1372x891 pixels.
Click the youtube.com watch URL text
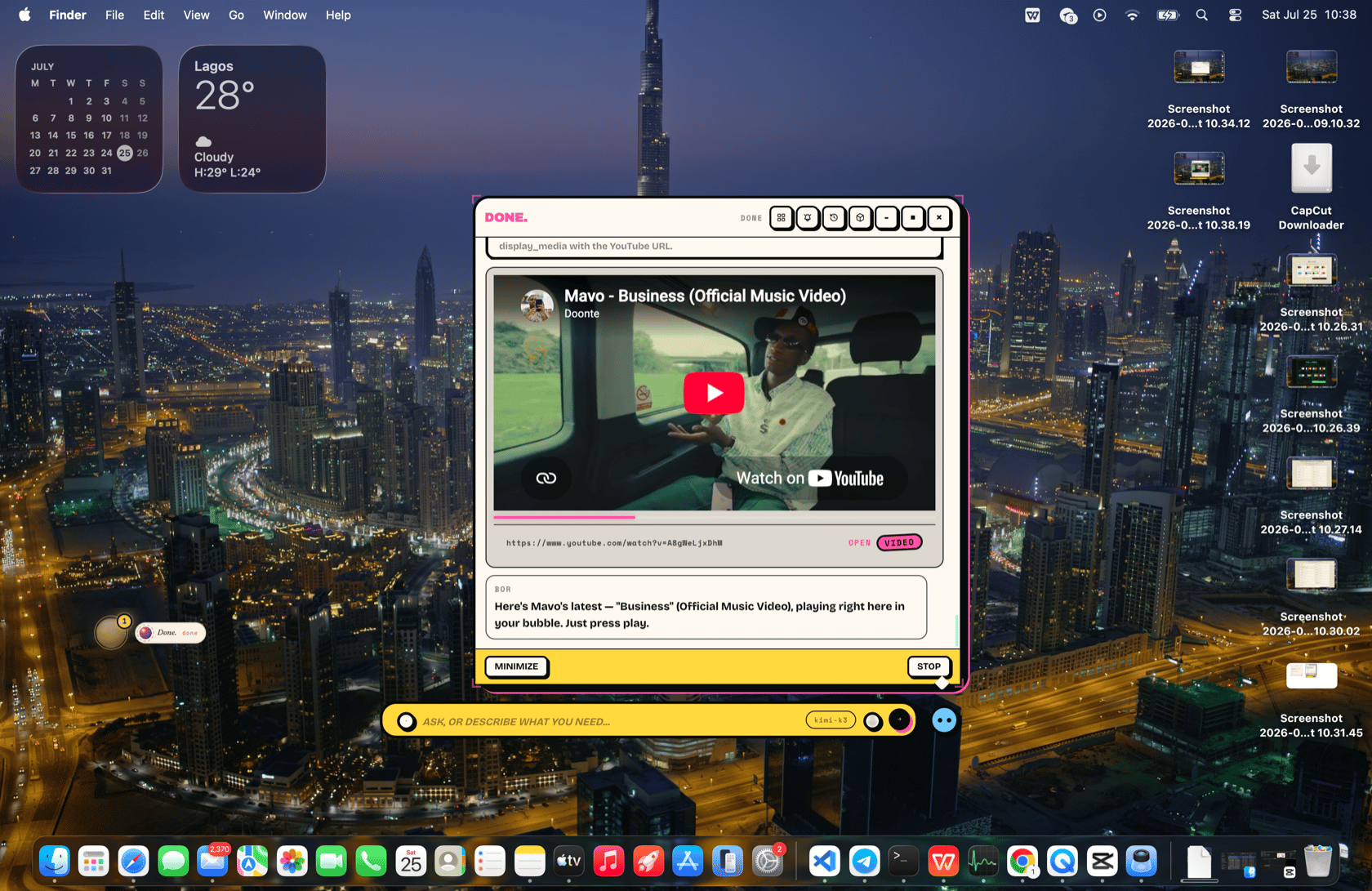[614, 543]
